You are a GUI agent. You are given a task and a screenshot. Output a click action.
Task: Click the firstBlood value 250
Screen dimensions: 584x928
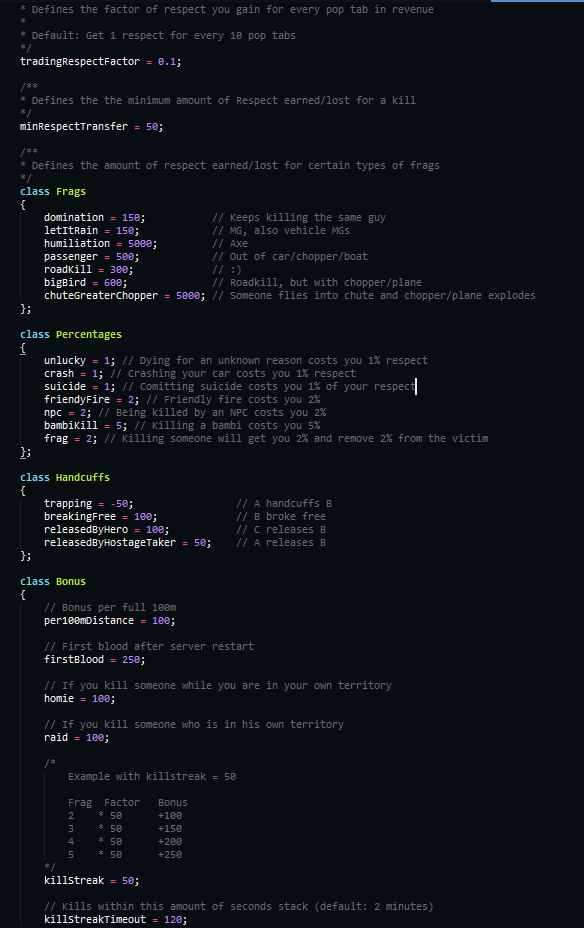(131, 660)
